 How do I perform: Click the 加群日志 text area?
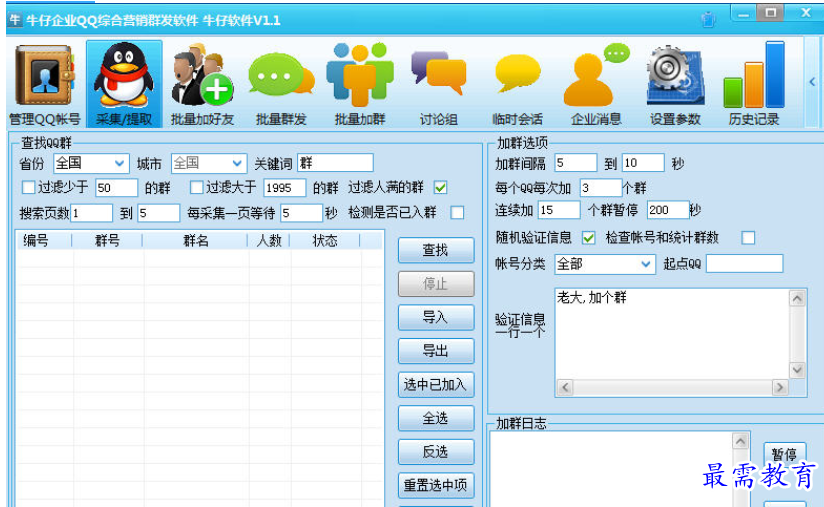611,469
